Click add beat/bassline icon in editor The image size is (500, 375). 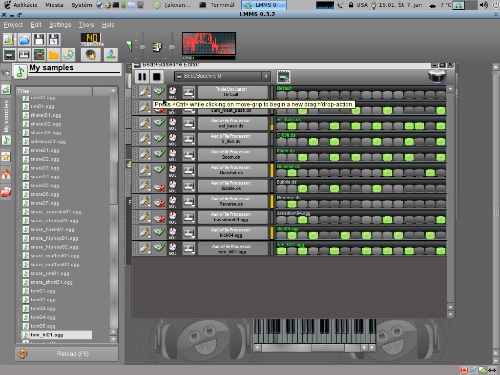tap(283, 77)
